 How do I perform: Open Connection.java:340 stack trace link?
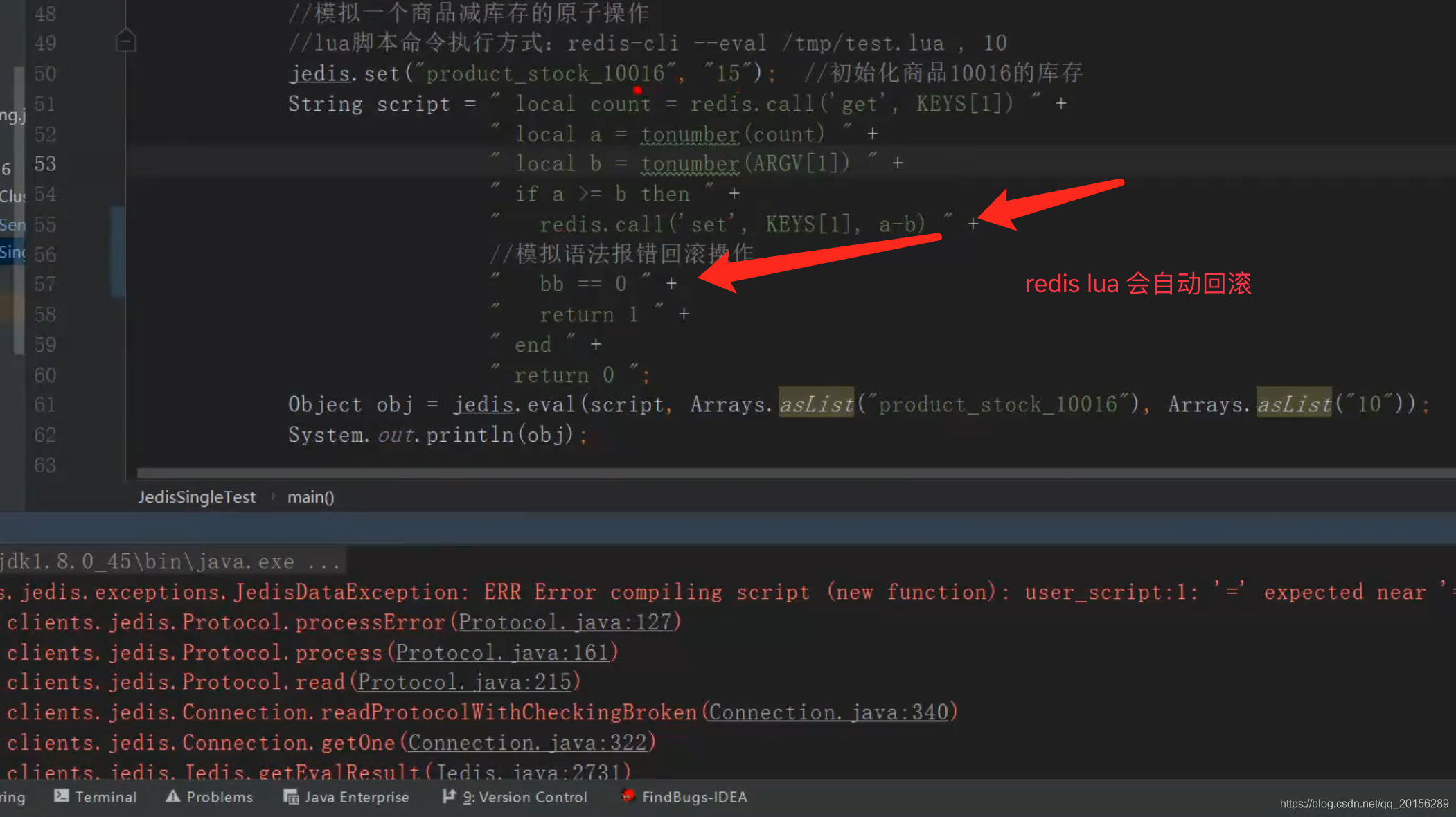(828, 712)
